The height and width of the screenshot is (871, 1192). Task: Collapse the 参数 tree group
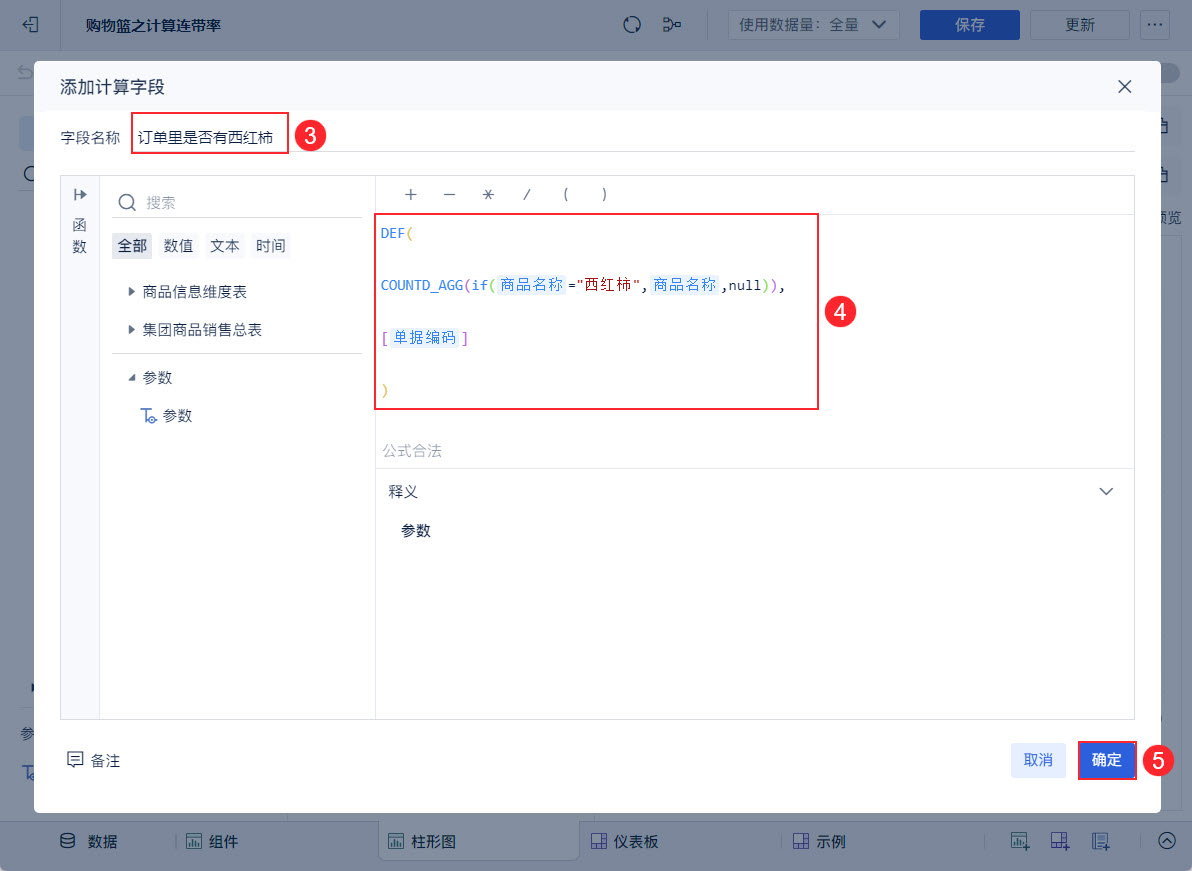(x=132, y=378)
